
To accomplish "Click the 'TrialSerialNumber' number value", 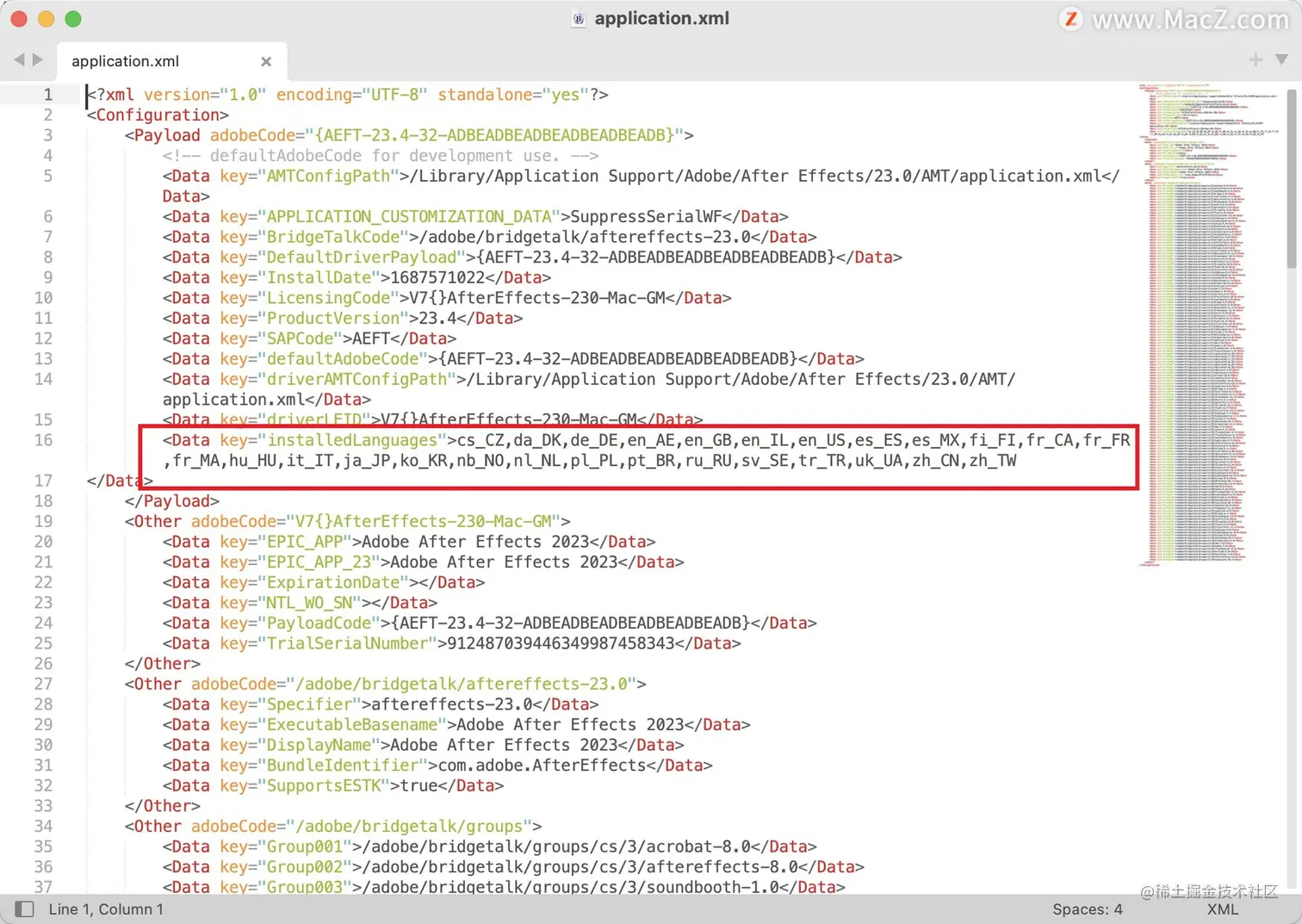I will coord(561,643).
